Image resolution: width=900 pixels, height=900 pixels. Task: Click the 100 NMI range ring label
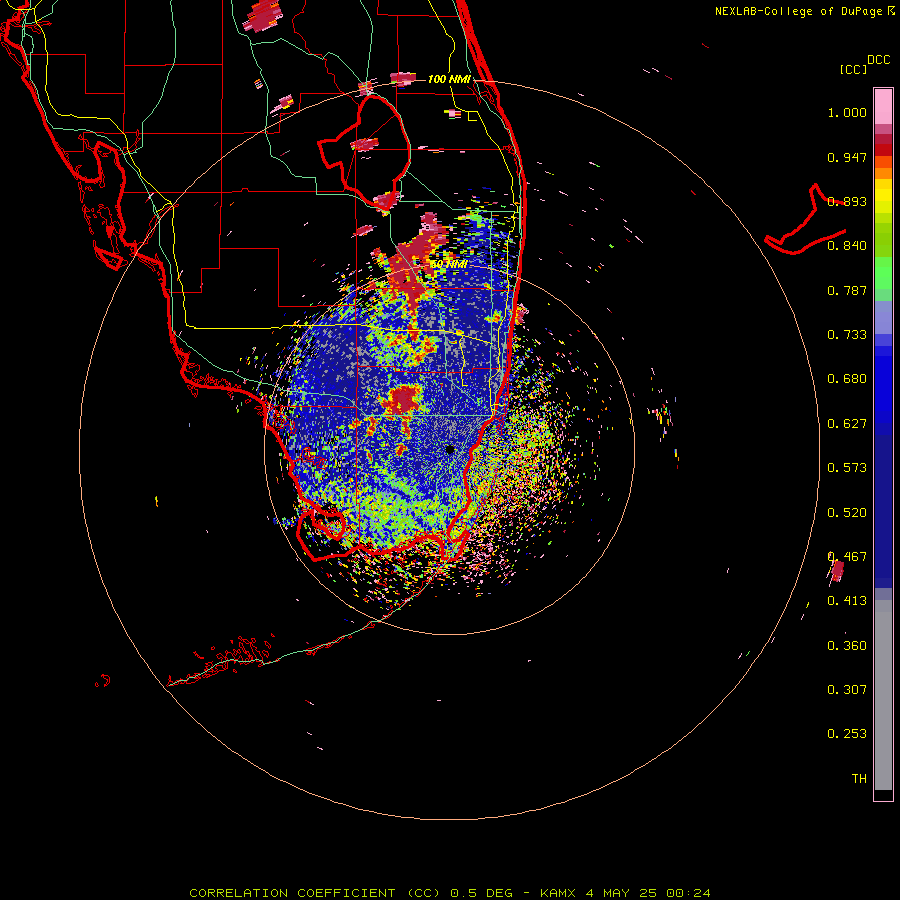(449, 79)
